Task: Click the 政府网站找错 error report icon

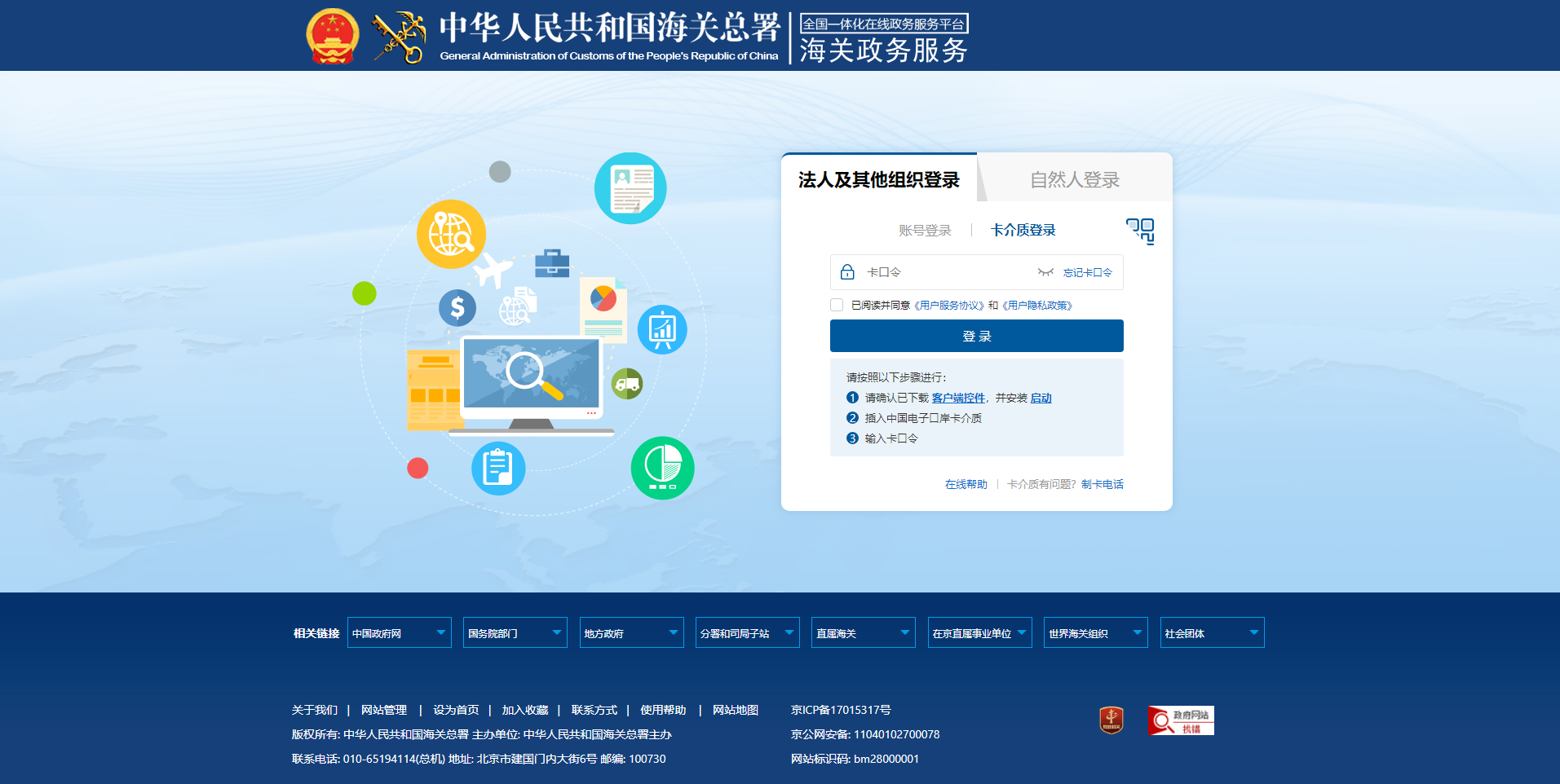Action: (x=1180, y=720)
